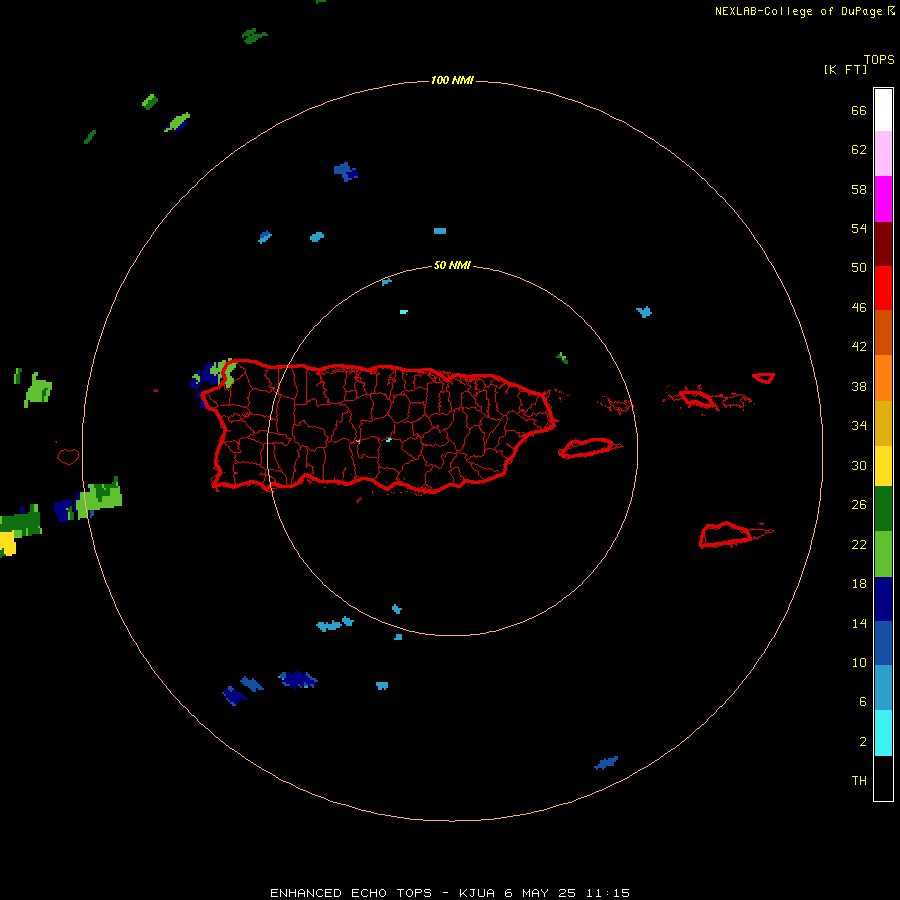
Task: Click the "TH" legend label
Action: click(859, 781)
